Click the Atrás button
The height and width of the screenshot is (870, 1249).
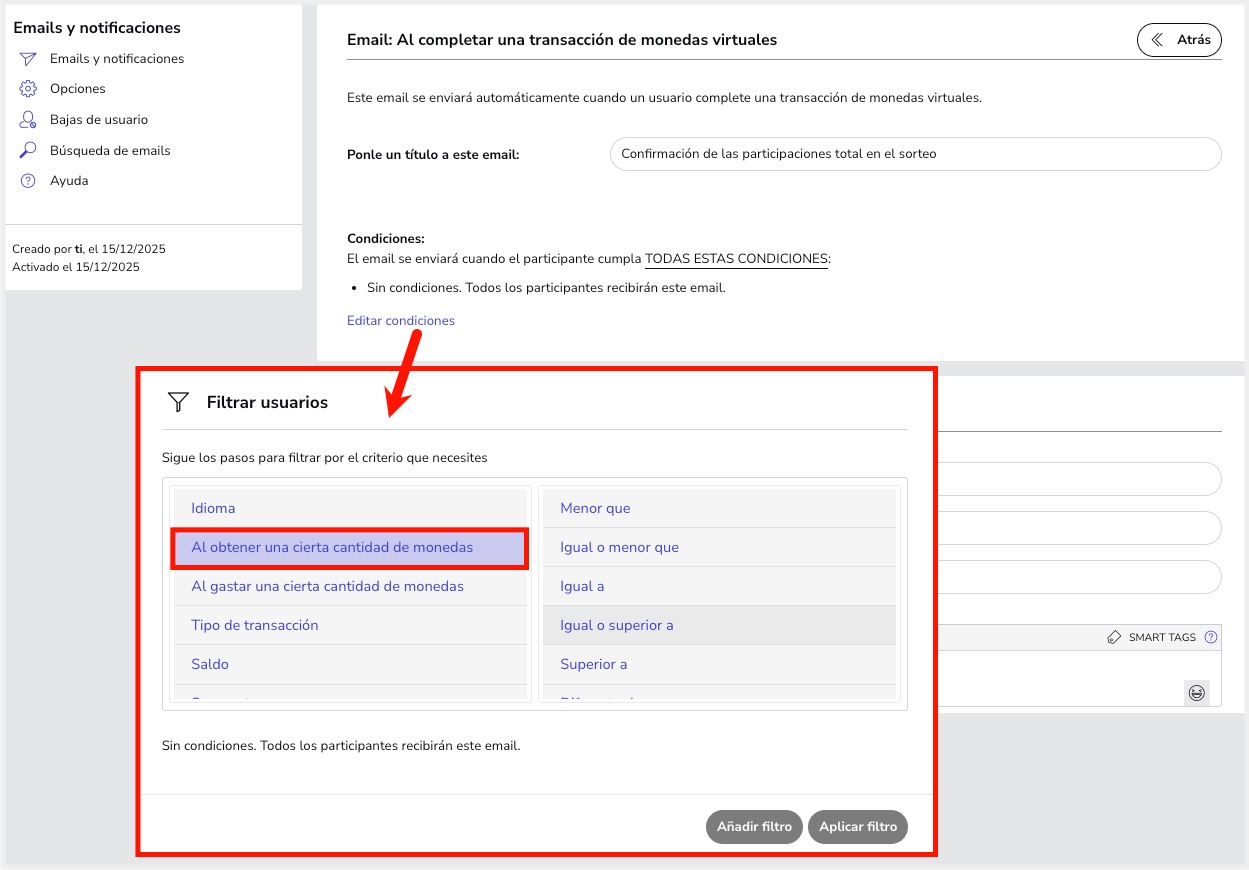point(1179,40)
